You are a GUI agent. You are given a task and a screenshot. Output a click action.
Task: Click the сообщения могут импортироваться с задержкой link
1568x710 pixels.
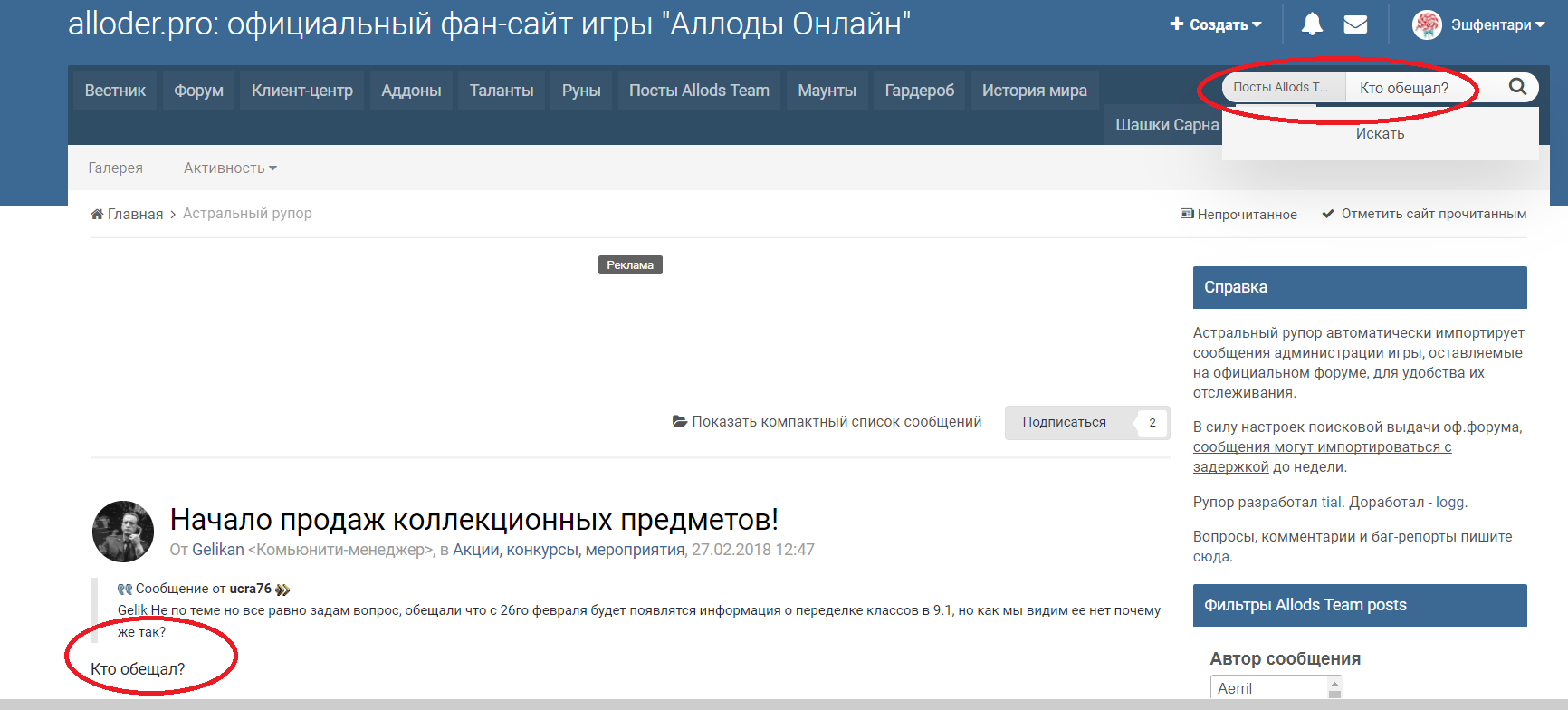(x=1322, y=457)
